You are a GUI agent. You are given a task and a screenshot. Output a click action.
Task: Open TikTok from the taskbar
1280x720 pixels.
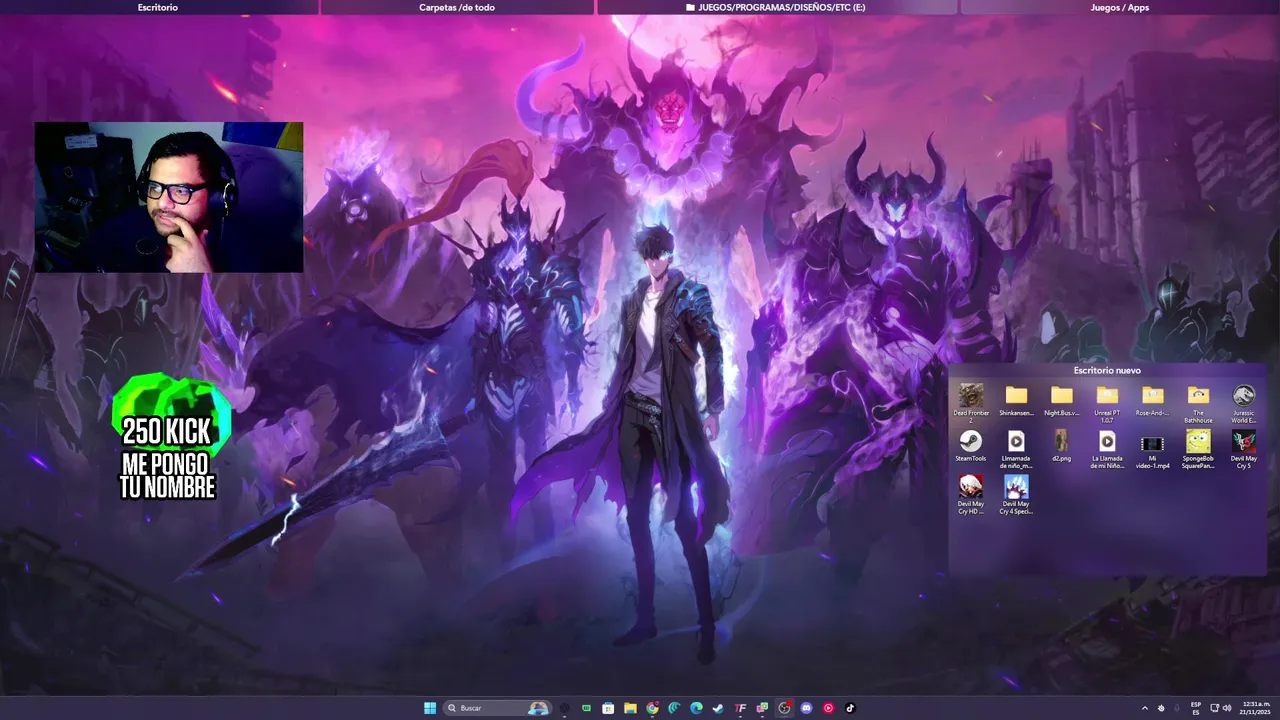click(x=850, y=708)
